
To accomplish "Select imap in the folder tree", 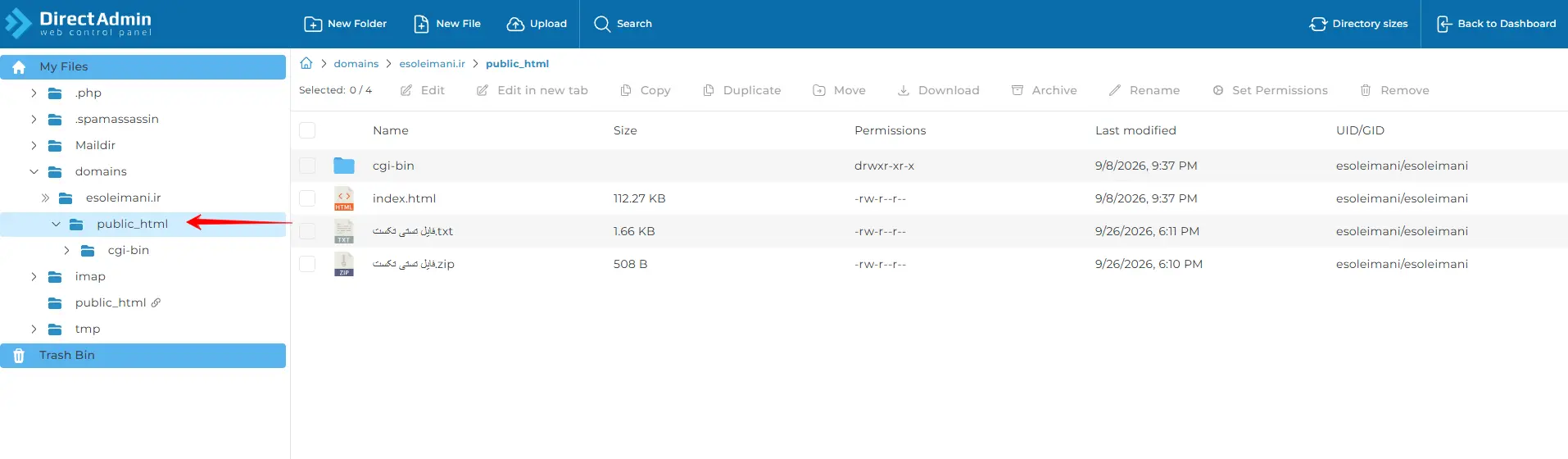I will (x=90, y=276).
